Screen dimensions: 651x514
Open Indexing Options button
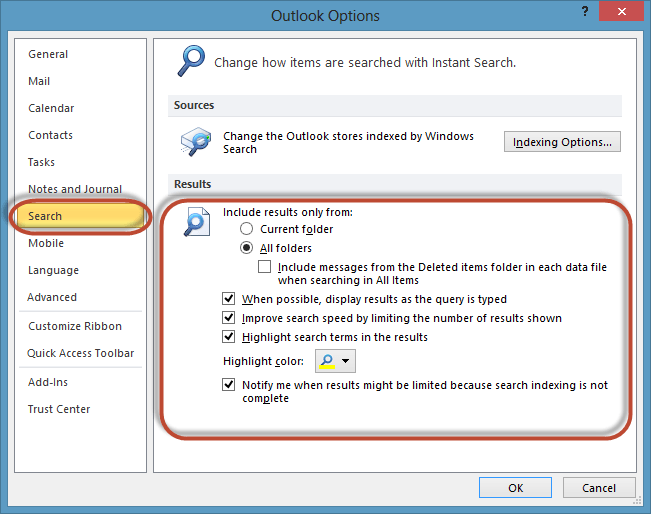click(x=562, y=142)
